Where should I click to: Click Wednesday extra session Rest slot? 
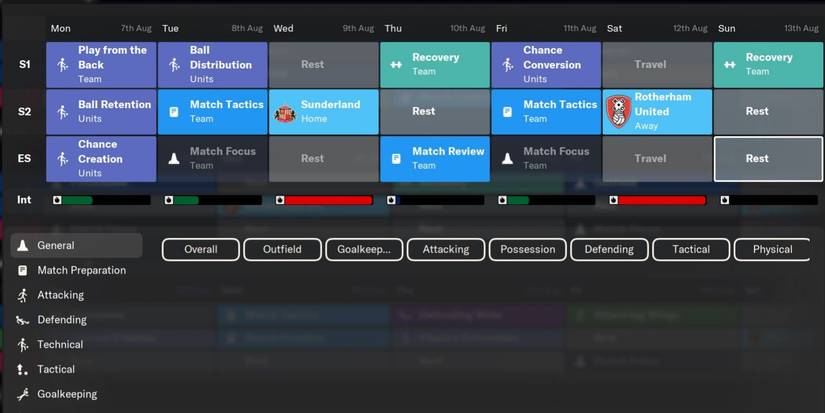[x=324, y=159]
